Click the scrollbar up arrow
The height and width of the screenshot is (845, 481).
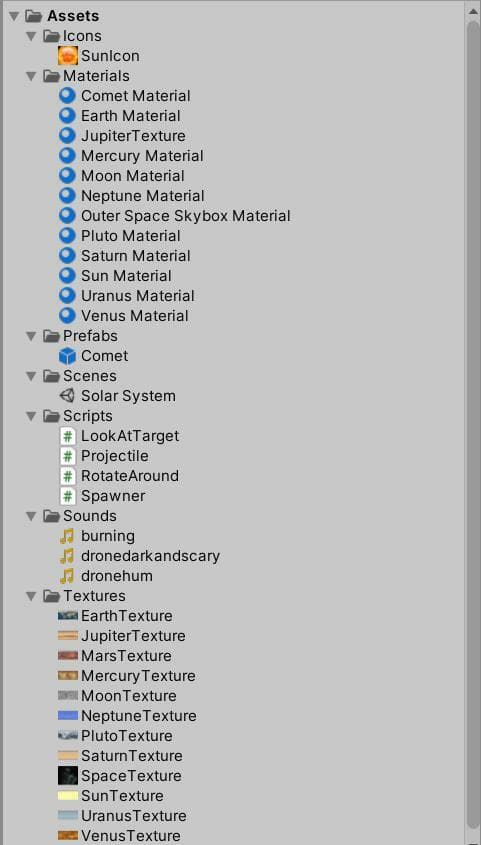pos(473,10)
